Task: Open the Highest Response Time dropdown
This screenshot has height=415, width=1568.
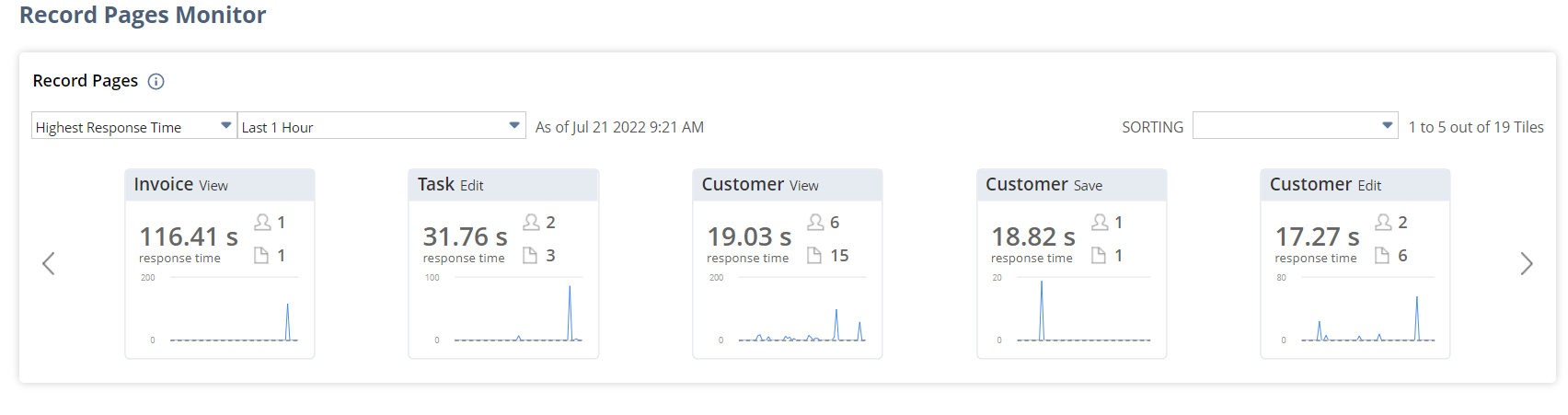Action: click(x=133, y=126)
